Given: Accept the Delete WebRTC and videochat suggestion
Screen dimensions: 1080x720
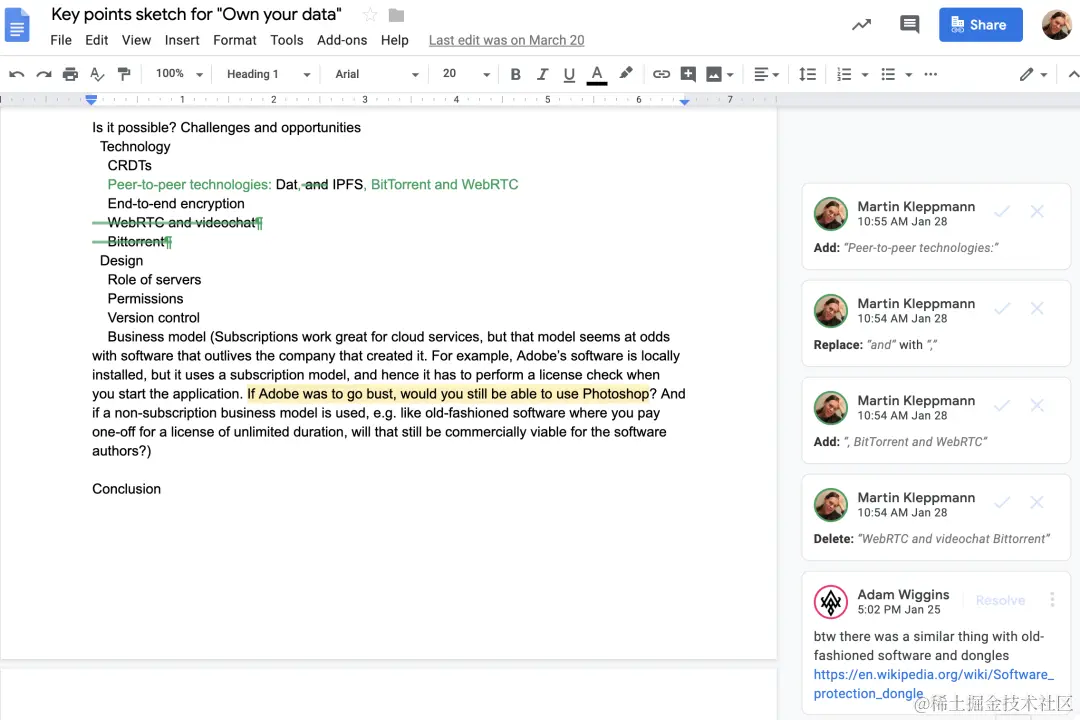Looking at the screenshot, I should 1002,503.
